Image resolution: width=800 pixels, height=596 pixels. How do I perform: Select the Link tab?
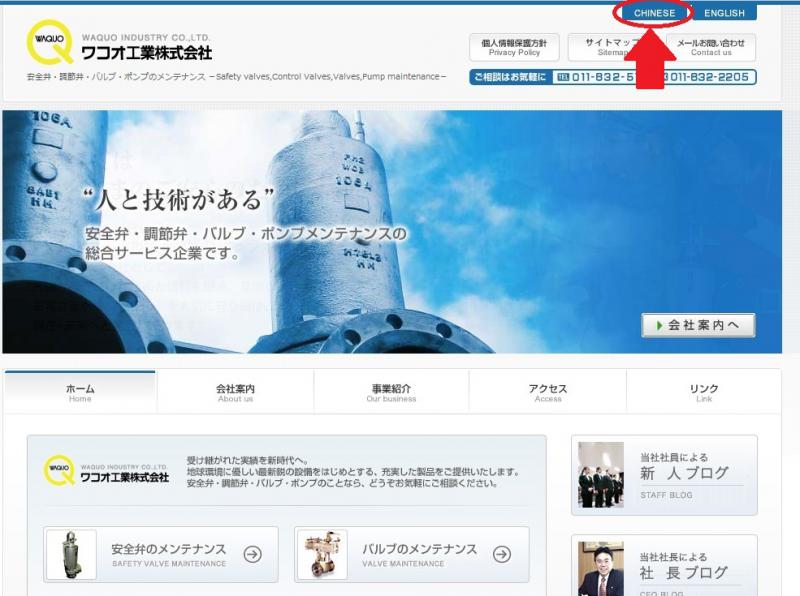(704, 392)
